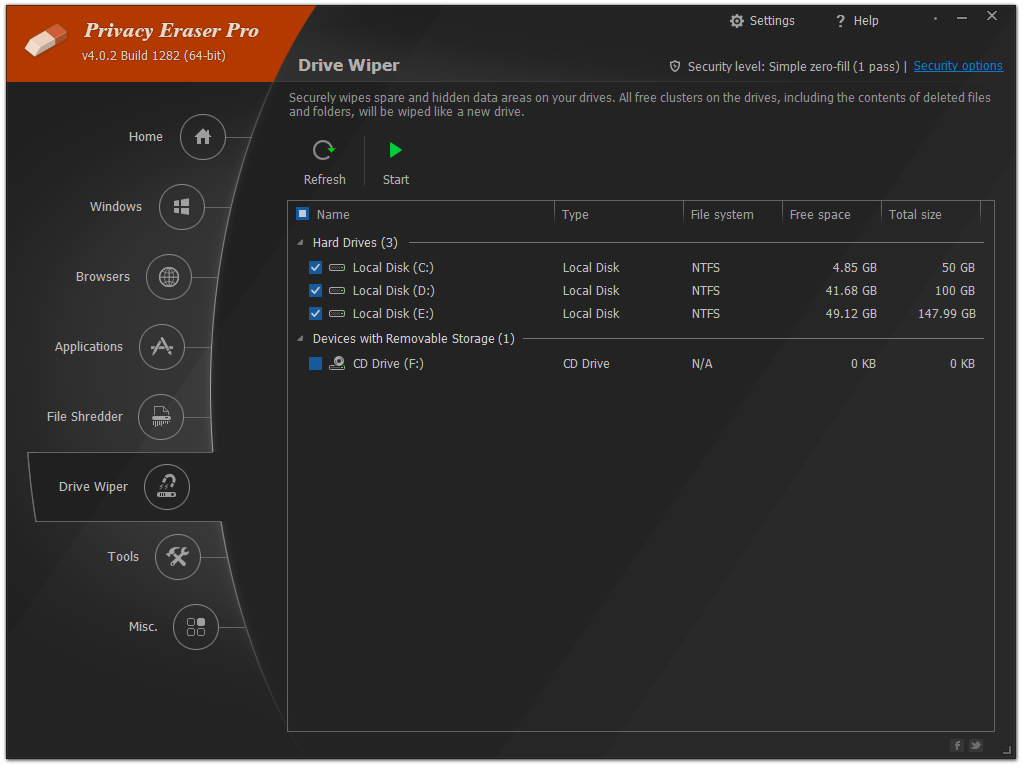This screenshot has width=1024, height=768.
Task: Select the Browsers globe icon
Action: 168,277
